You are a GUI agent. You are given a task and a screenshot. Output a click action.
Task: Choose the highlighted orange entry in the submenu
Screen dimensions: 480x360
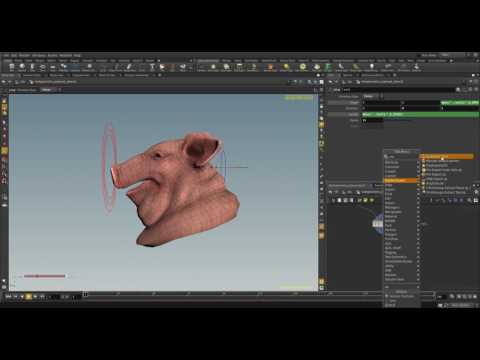[447, 156]
